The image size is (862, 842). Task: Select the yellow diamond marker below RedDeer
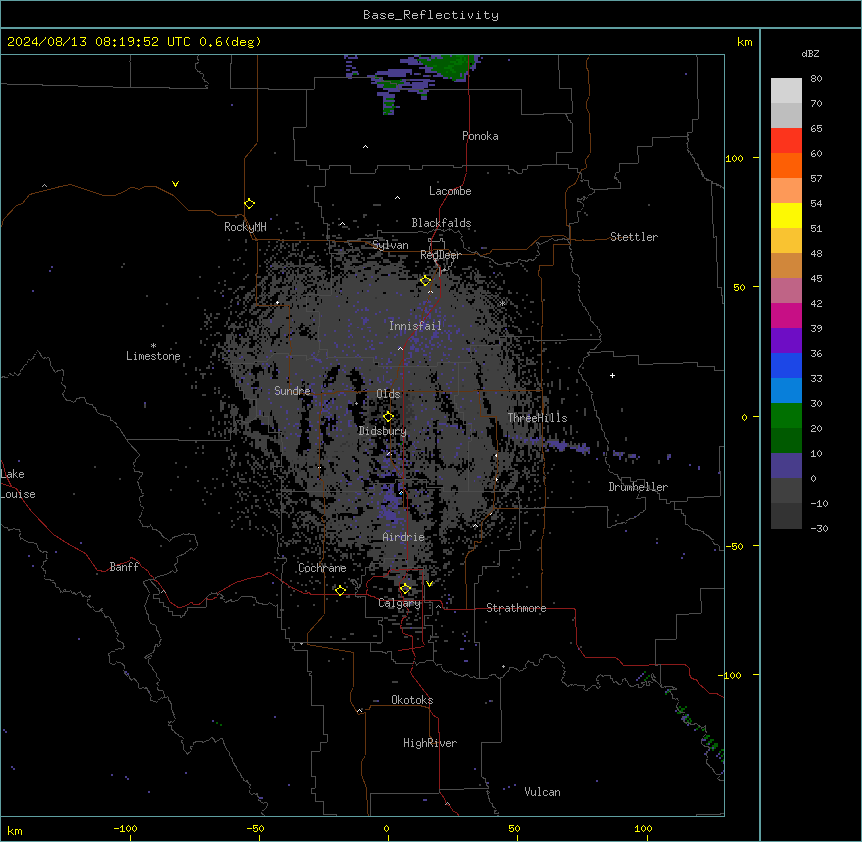426,281
